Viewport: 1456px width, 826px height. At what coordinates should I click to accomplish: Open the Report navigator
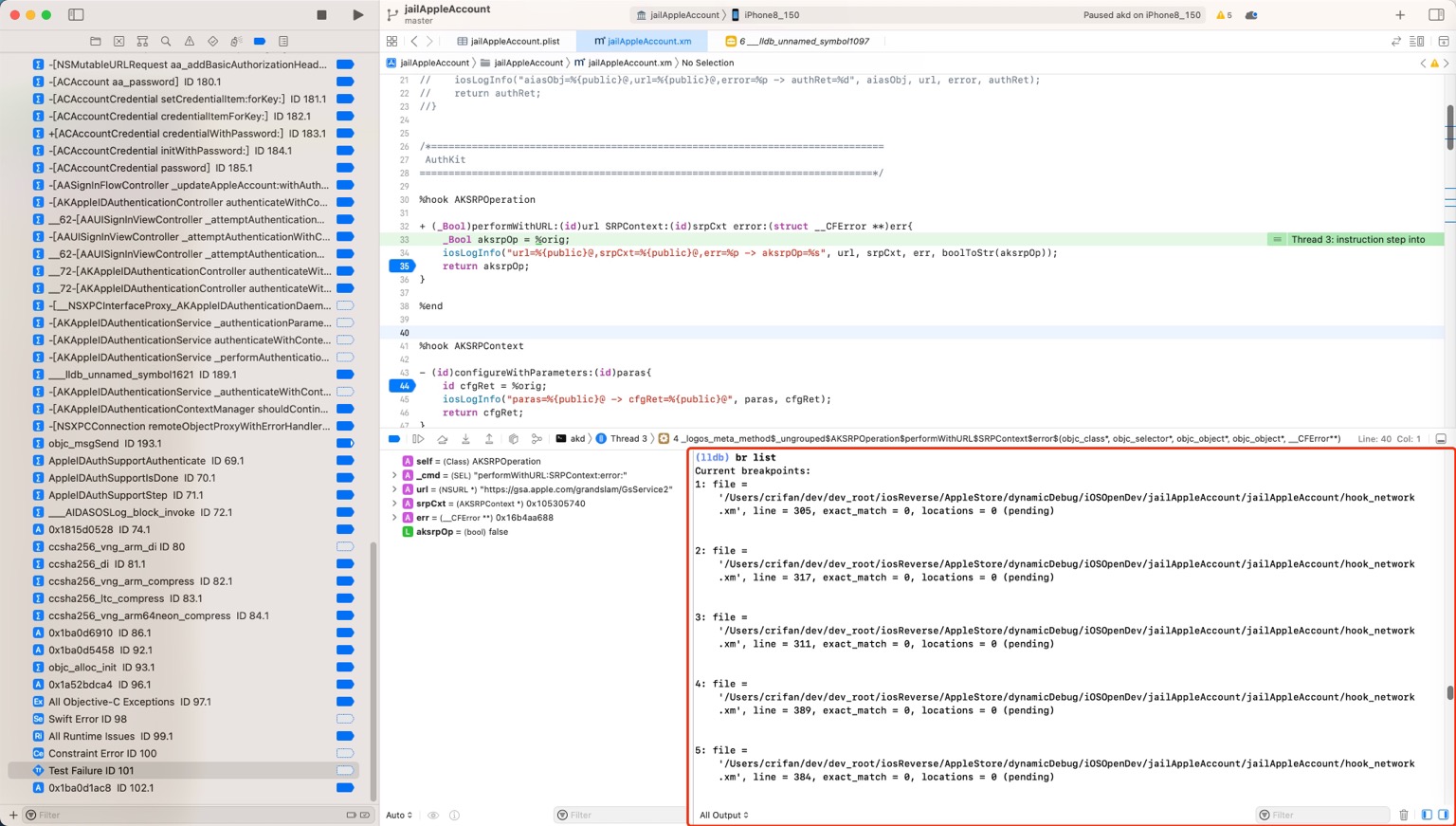pyautogui.click(x=283, y=42)
